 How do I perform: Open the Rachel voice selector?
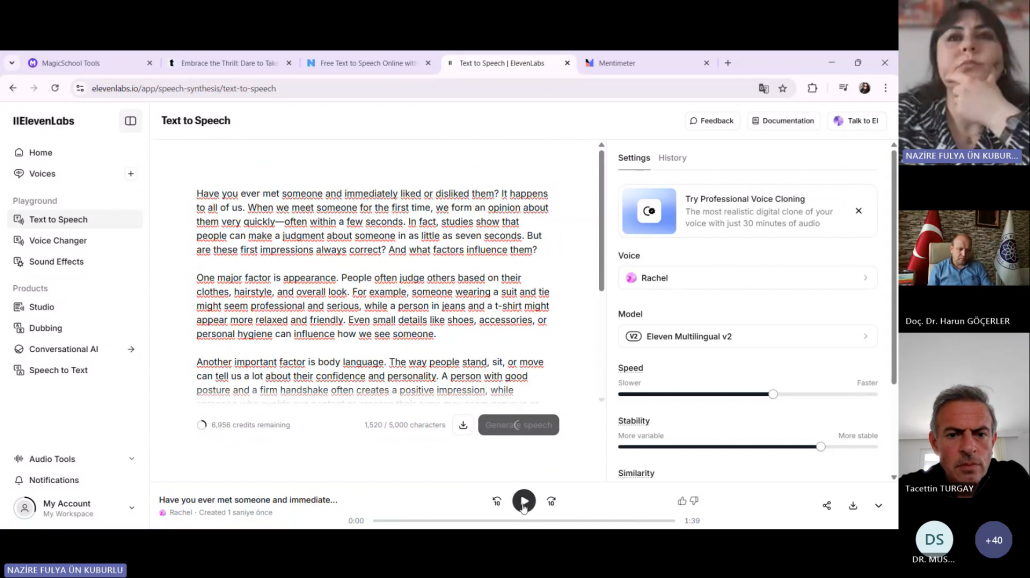pyautogui.click(x=747, y=278)
